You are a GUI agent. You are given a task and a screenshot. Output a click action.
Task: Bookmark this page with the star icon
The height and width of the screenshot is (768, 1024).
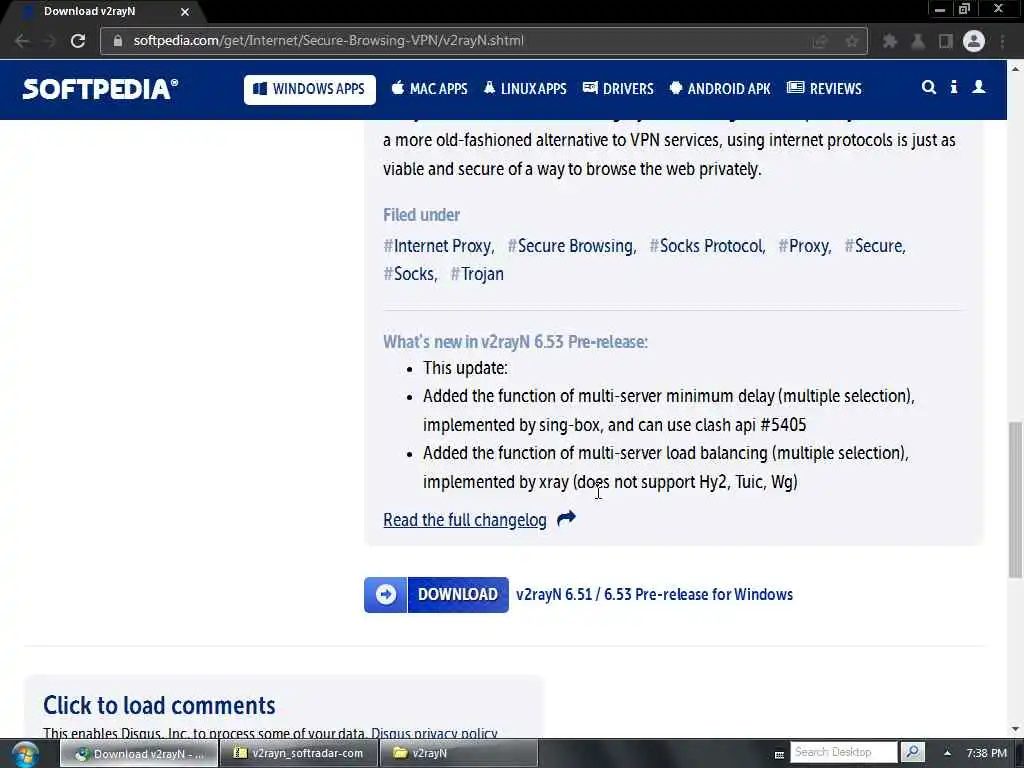point(852,41)
